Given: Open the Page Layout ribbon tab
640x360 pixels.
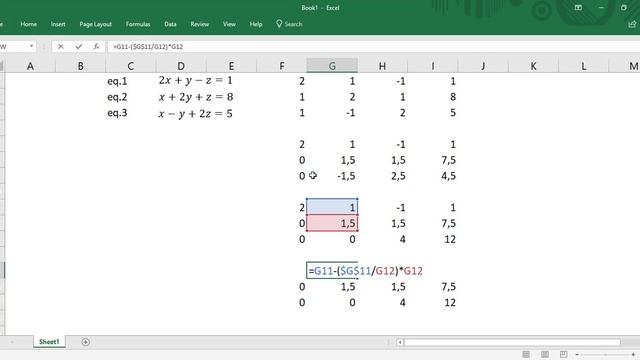Looking at the screenshot, I should point(96,24).
